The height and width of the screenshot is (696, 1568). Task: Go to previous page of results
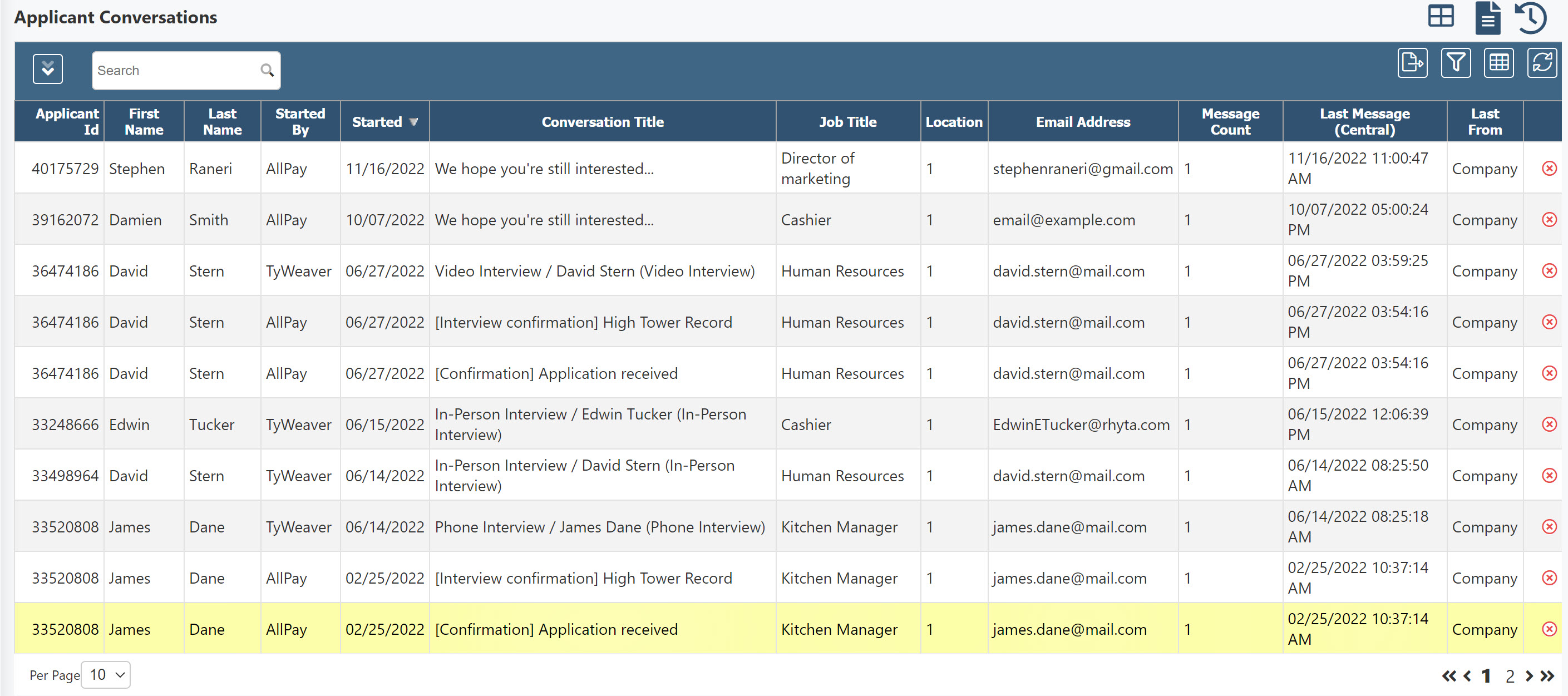[x=1467, y=676]
